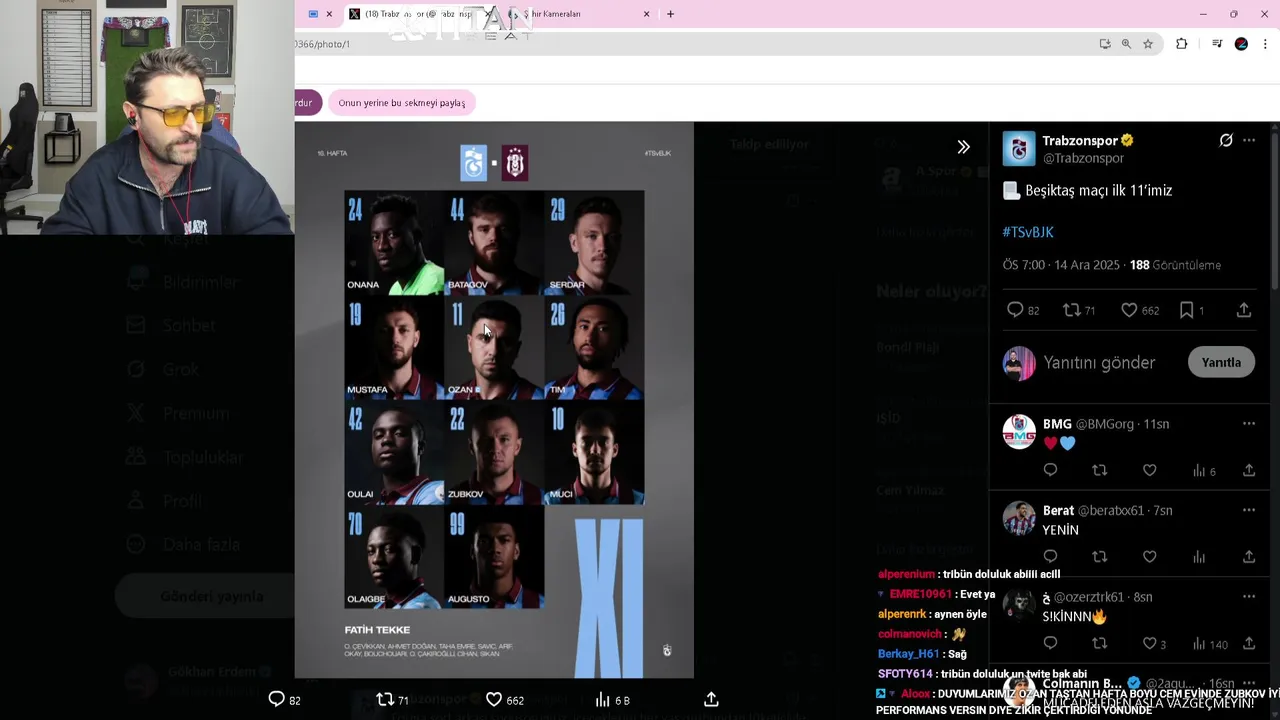
Task: Collapse the reply sidebar with the double-chevron
Action: tap(963, 147)
